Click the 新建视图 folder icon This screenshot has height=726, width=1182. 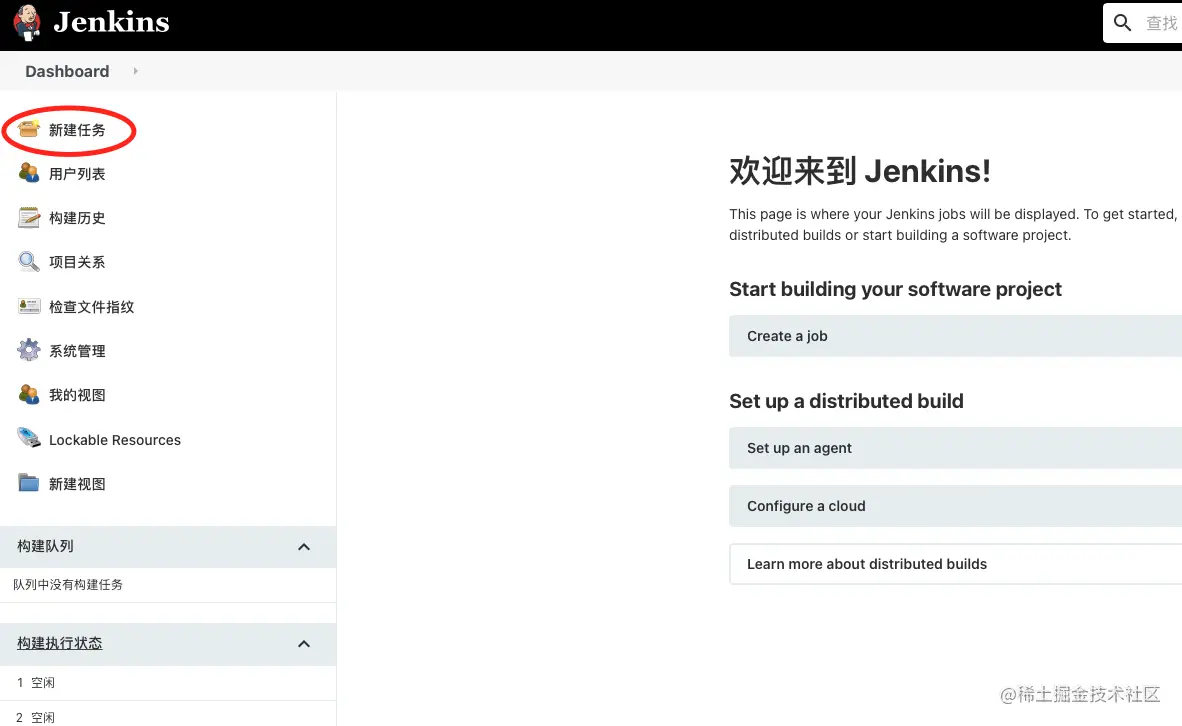(29, 482)
